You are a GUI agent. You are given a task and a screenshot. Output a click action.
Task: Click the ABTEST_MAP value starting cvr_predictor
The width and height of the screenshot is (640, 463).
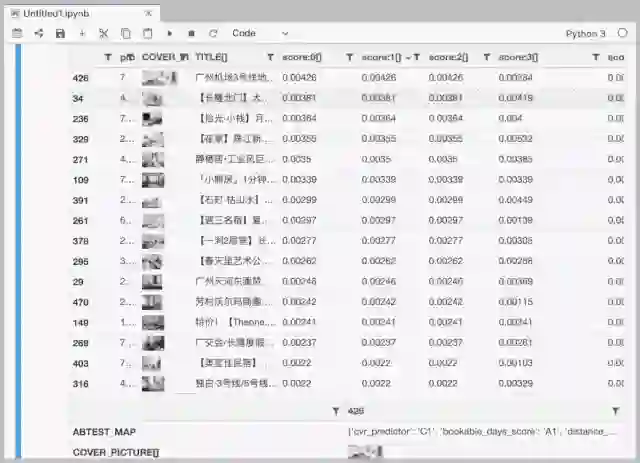point(483,432)
